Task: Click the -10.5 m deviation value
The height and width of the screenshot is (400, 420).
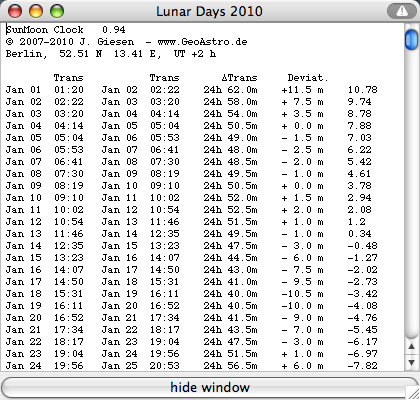Action: click(302, 294)
